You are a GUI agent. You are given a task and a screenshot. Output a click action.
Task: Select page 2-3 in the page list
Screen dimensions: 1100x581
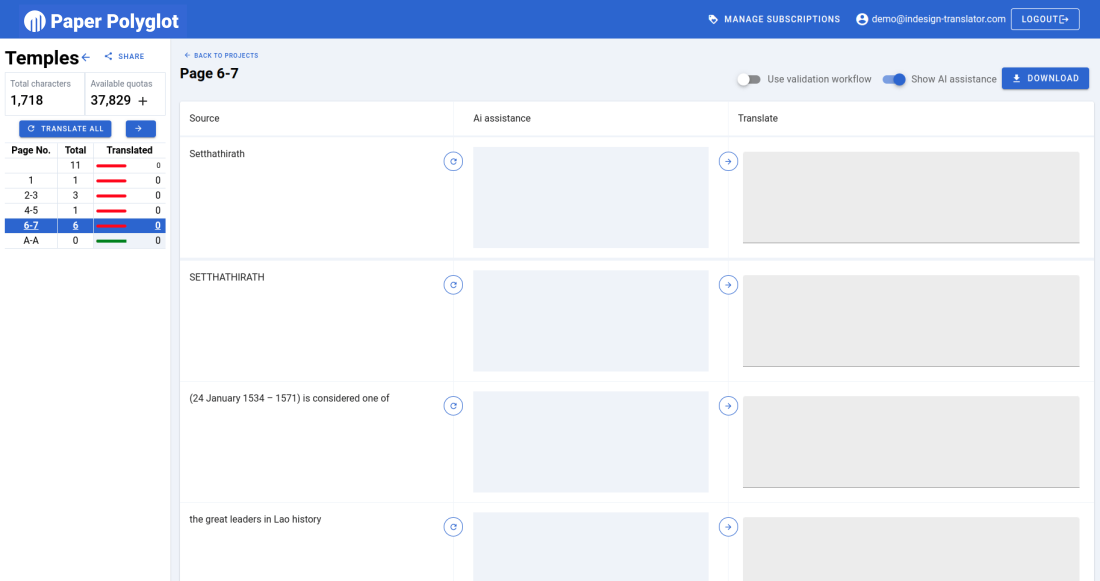(31, 195)
